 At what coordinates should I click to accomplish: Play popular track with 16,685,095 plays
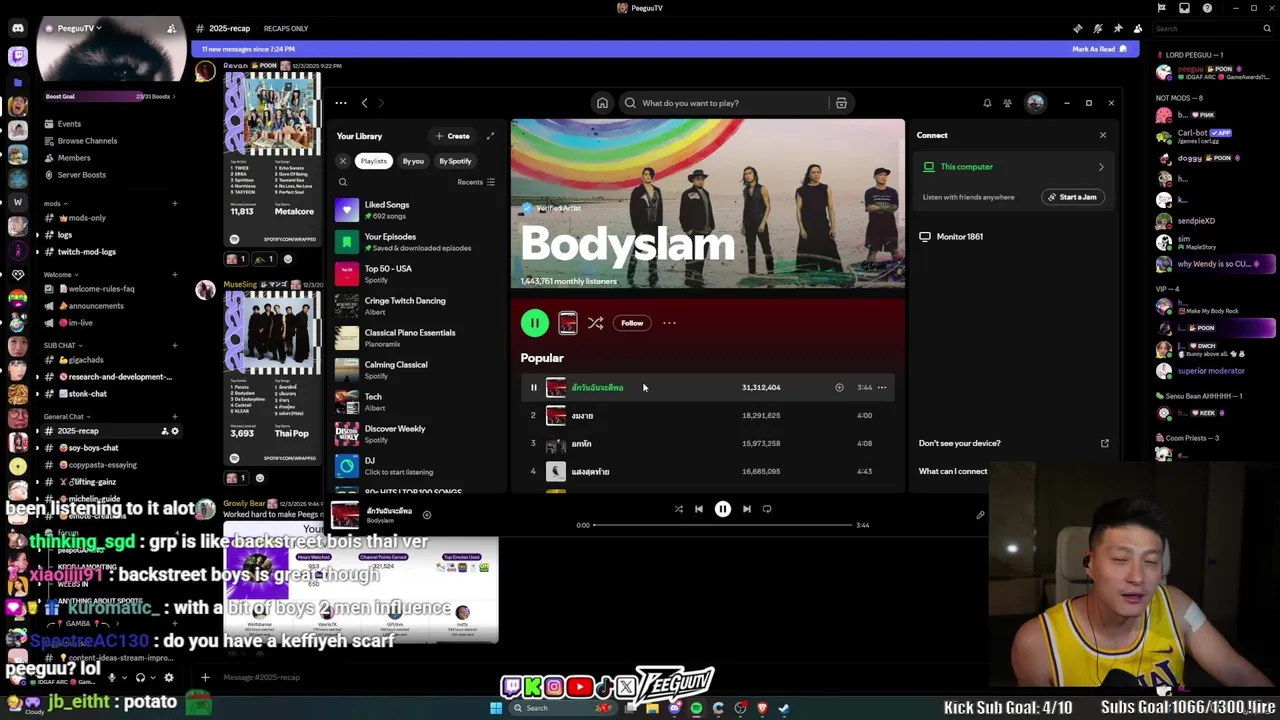click(707, 471)
